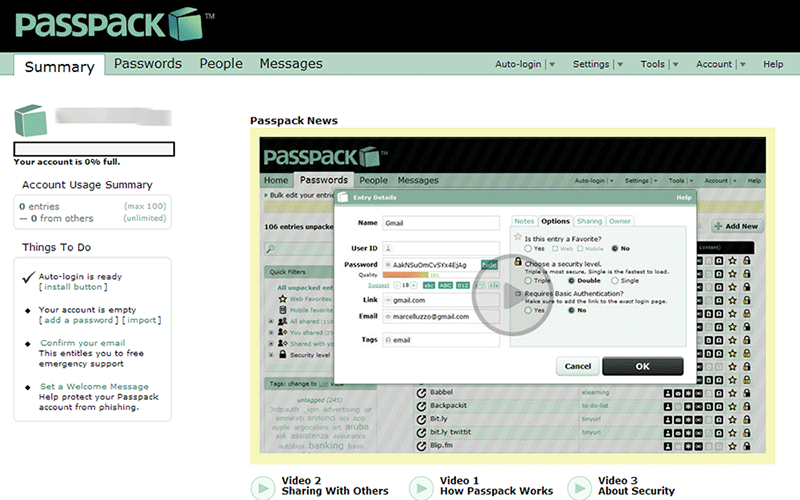Click the checkmark beside Auto-login is ready
Viewport: 800px width, 500px height.
click(x=29, y=277)
